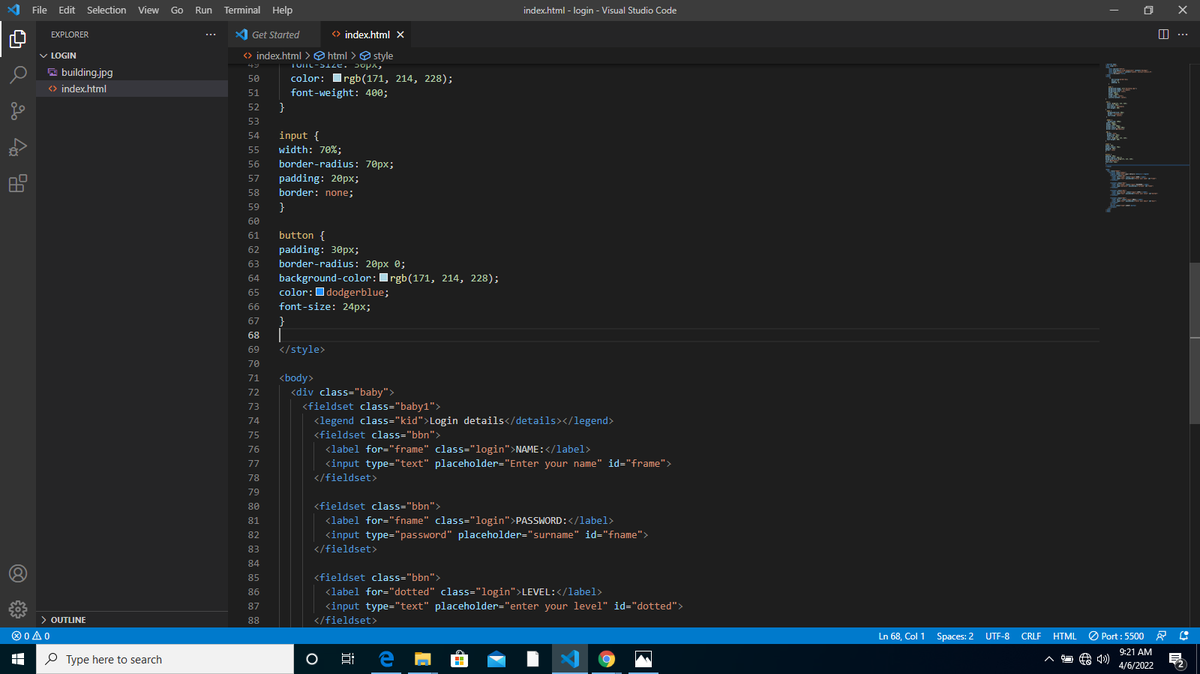This screenshot has height=674, width=1200.
Task: Click background-color swatch on line 64
Action: click(x=384, y=278)
